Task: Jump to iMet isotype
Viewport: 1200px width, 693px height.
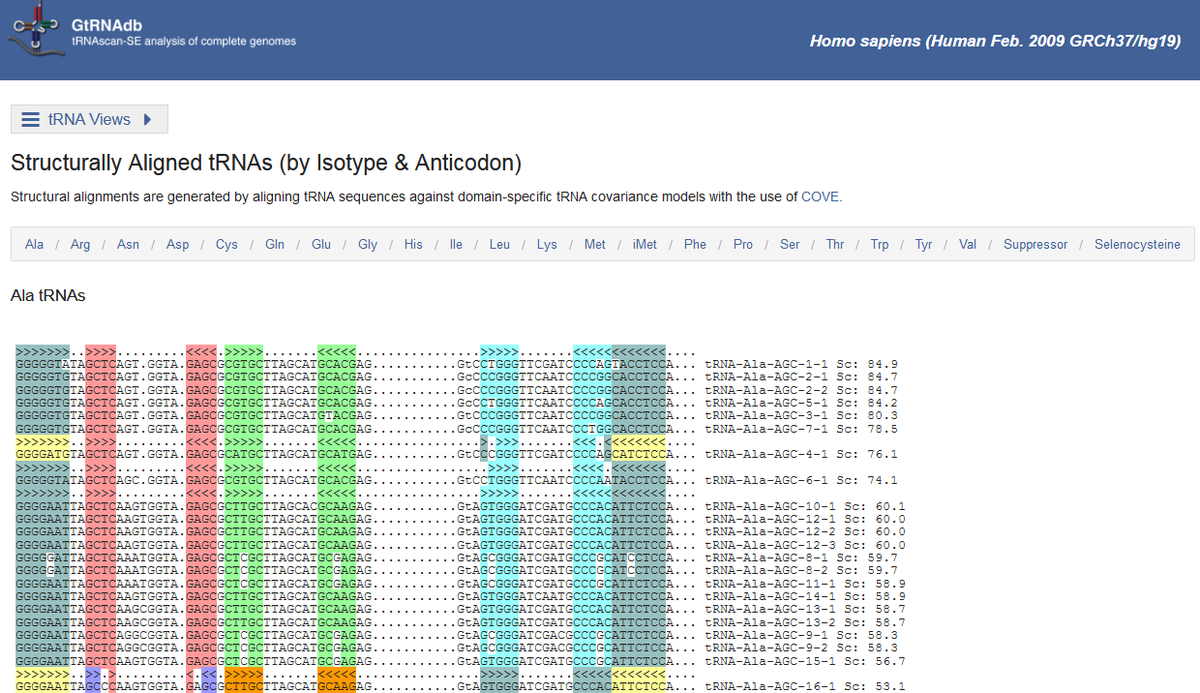Action: click(x=645, y=244)
